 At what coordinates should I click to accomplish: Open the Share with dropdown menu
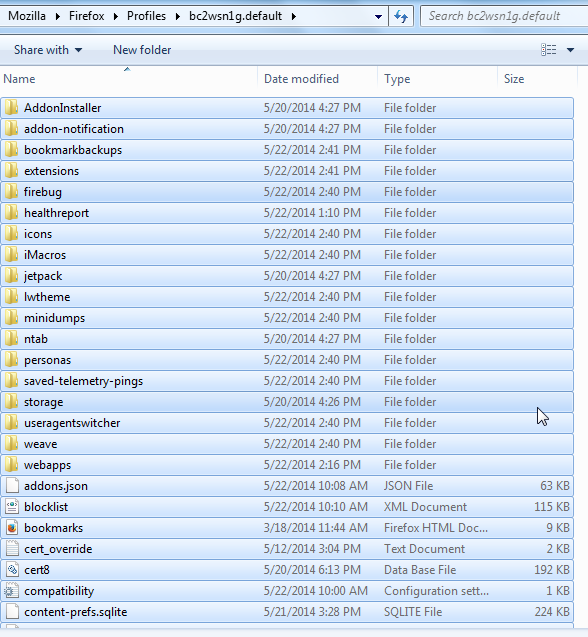click(48, 50)
